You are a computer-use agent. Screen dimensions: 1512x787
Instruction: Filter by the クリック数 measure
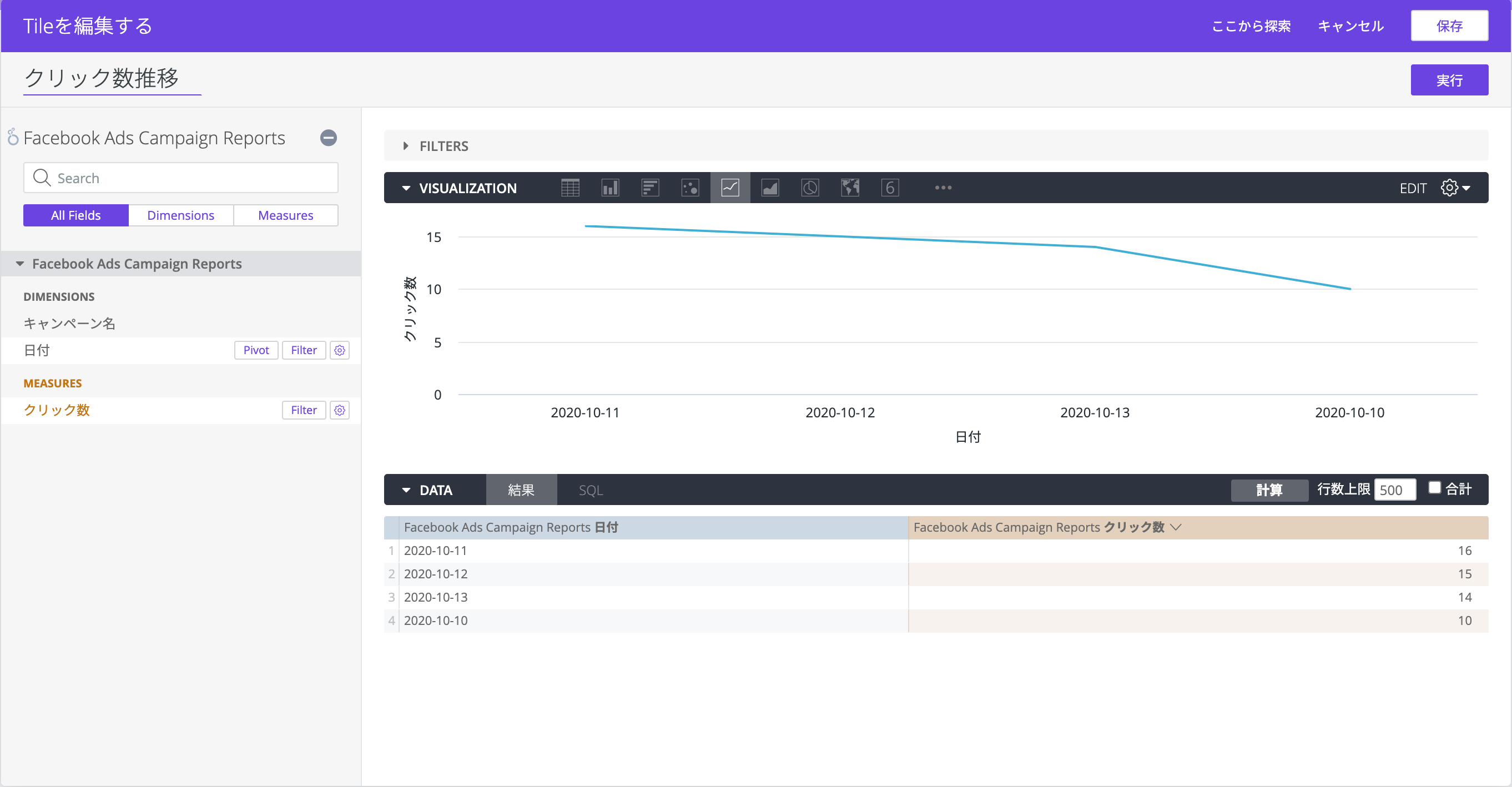point(304,410)
